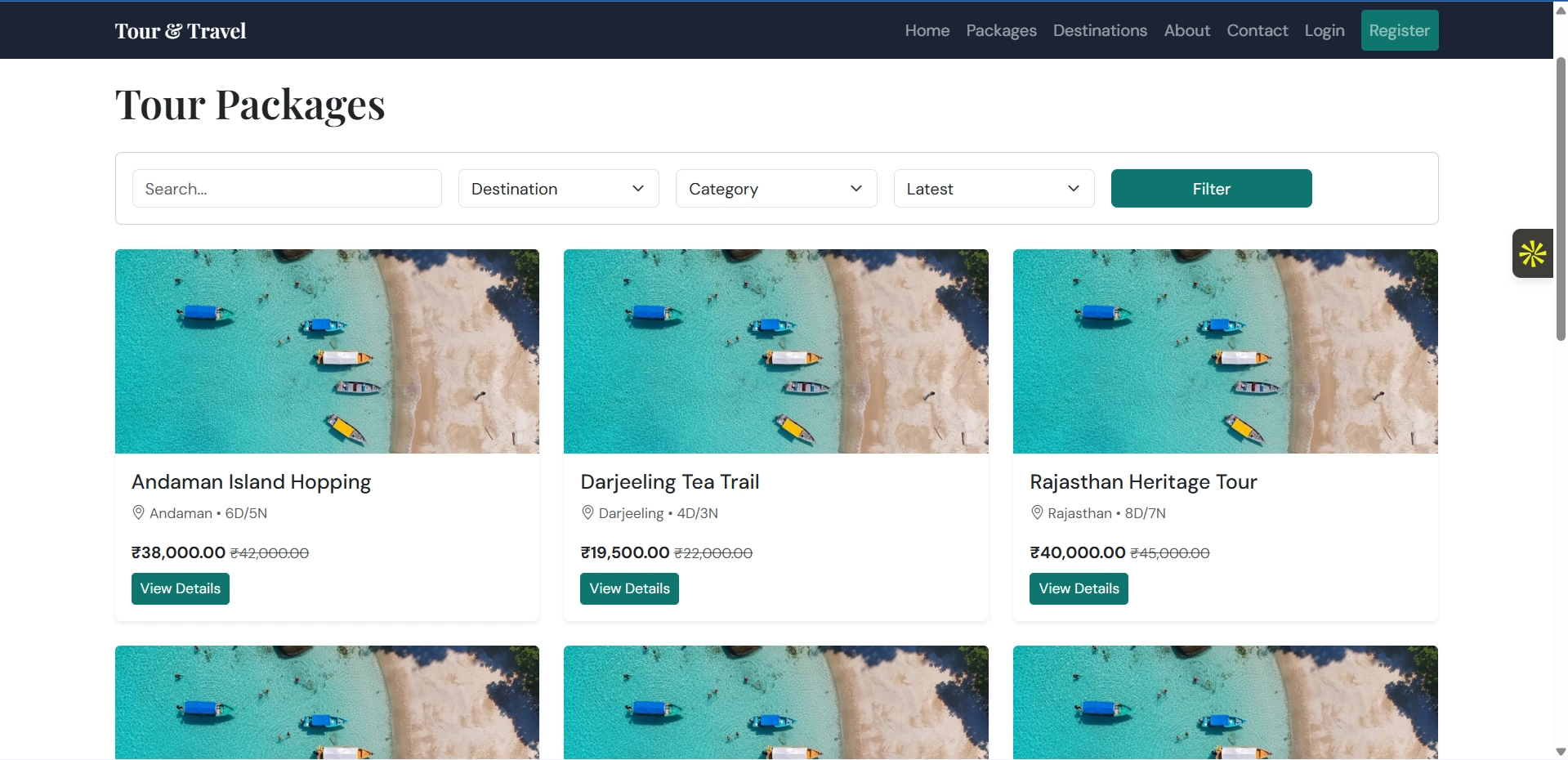Click the scrollbar down arrow
The width and height of the screenshot is (1568, 760).
(x=1561, y=752)
